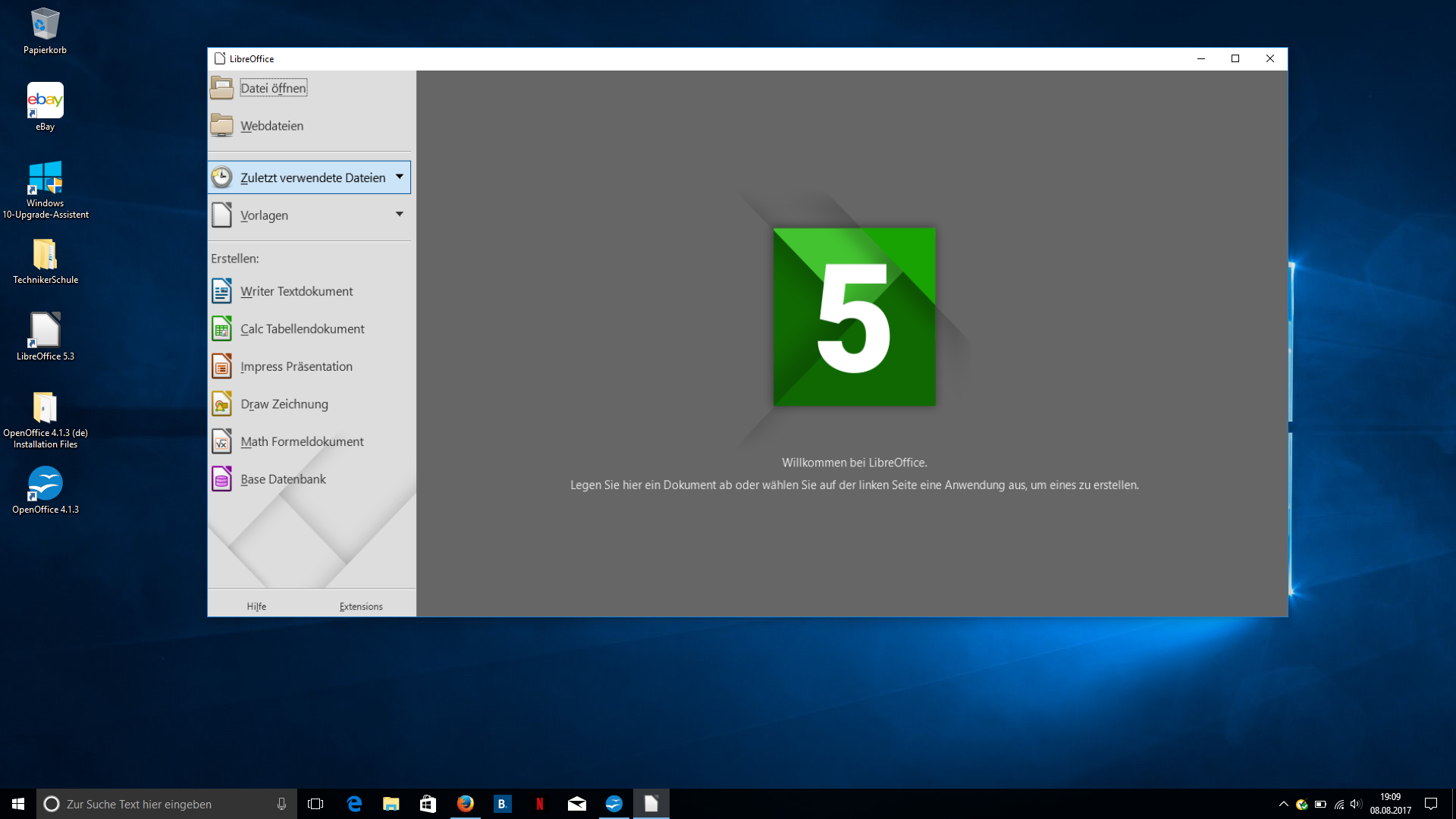Open the Hilfe link

256,607
